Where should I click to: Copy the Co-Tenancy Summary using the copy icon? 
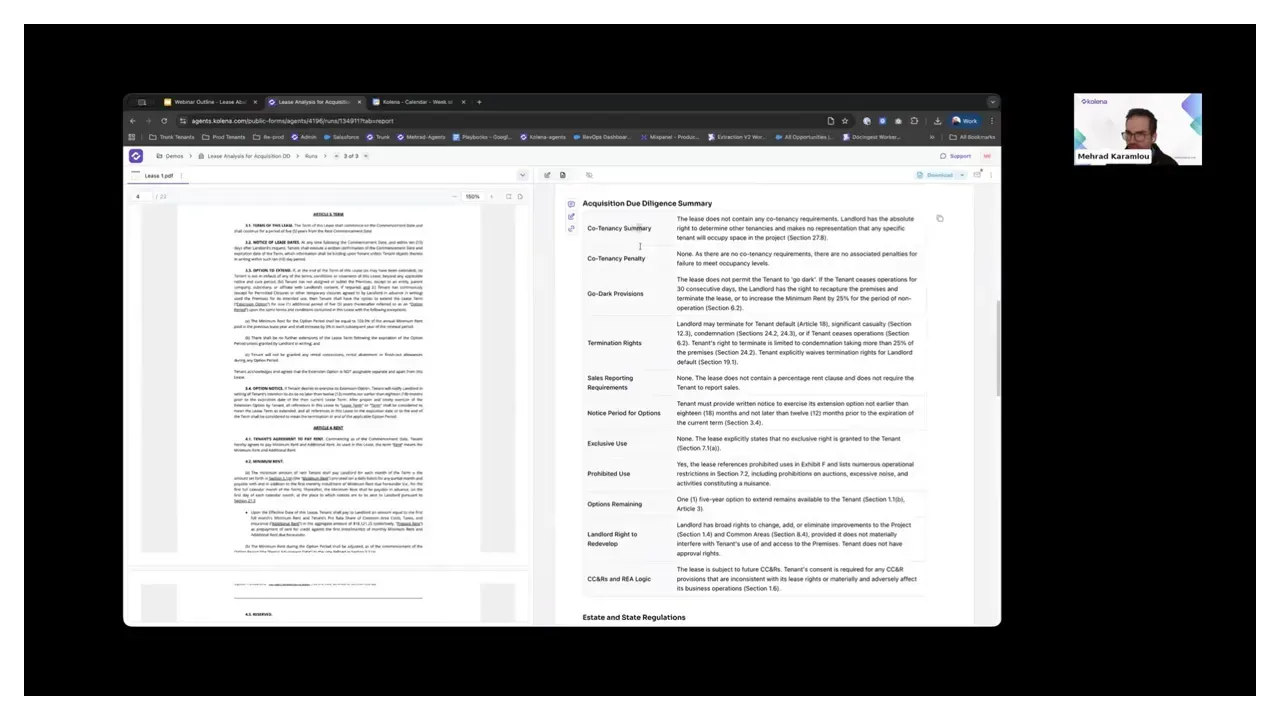coord(939,217)
